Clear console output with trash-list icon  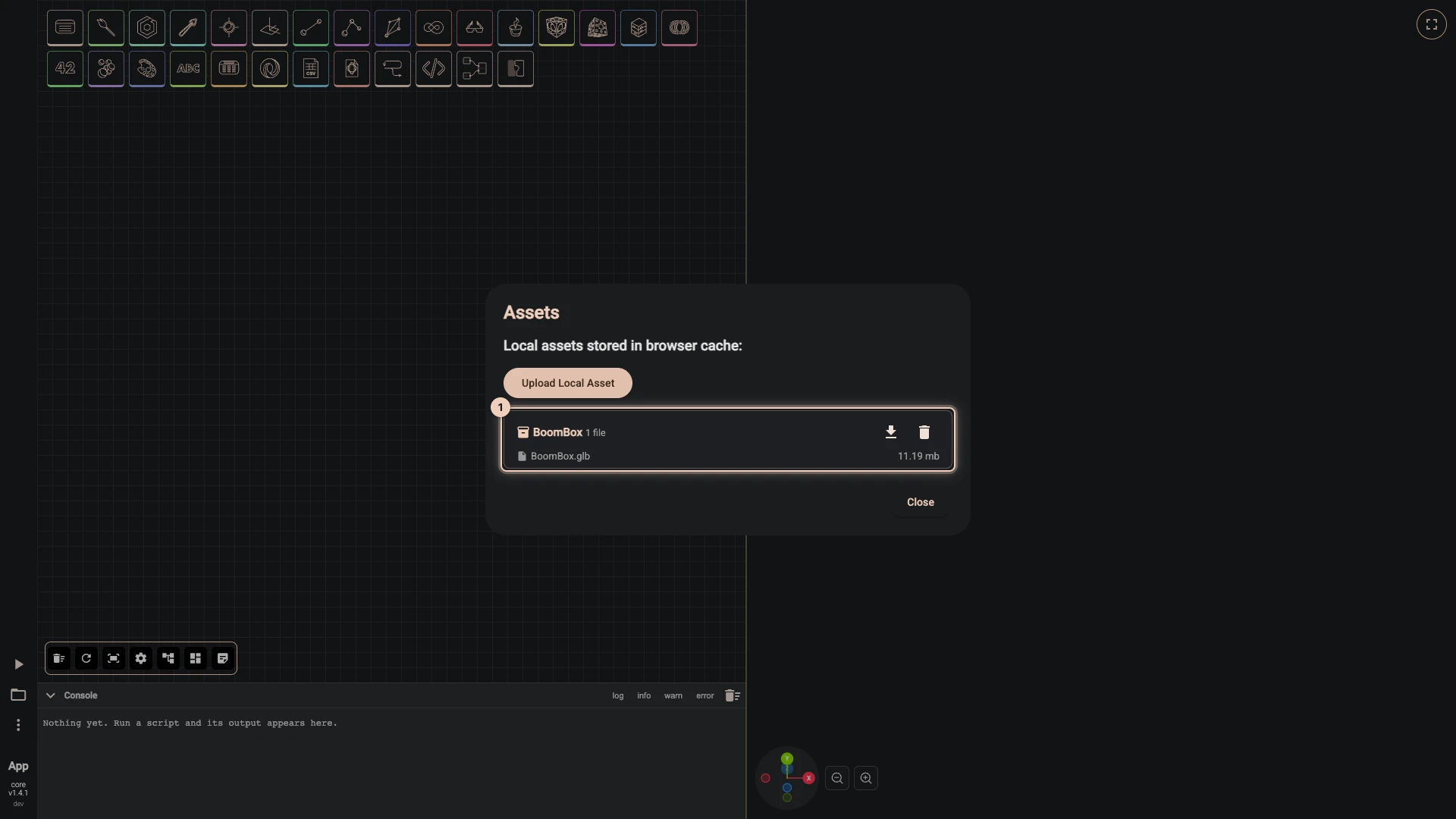733,695
